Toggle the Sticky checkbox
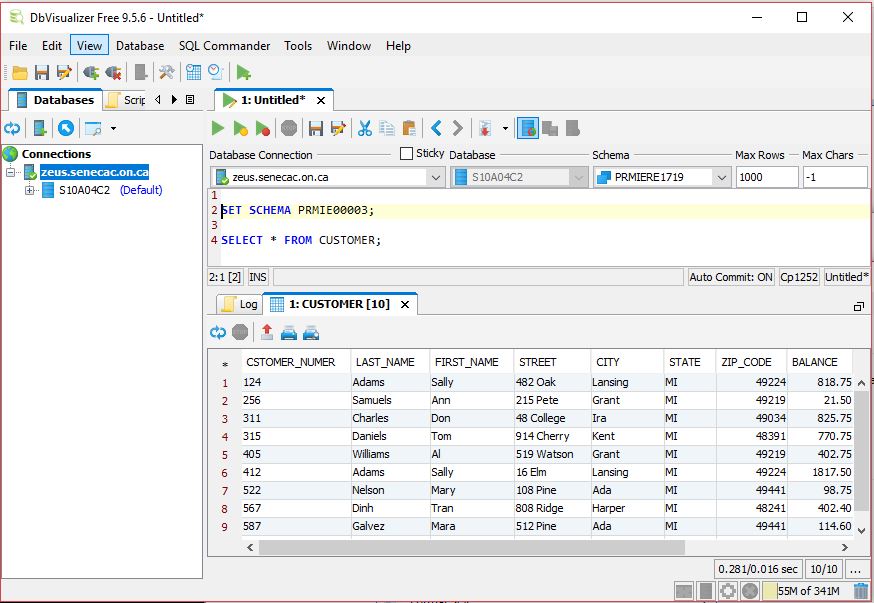The image size is (874, 603). (406, 153)
